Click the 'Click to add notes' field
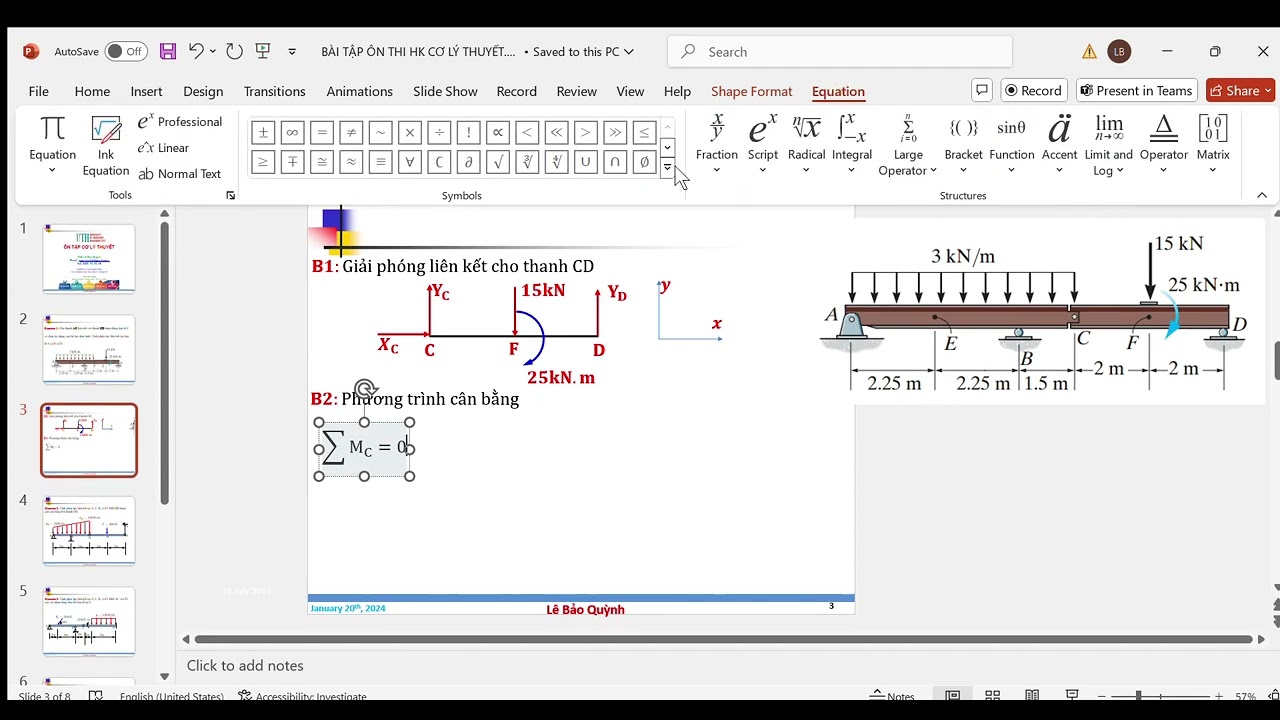The image size is (1280, 720). point(245,665)
